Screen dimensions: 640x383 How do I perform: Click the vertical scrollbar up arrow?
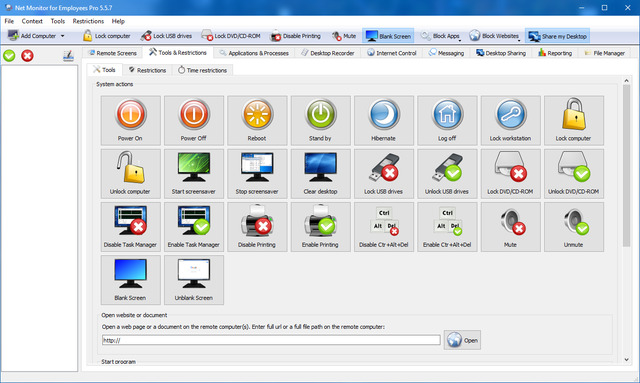(x=626, y=81)
